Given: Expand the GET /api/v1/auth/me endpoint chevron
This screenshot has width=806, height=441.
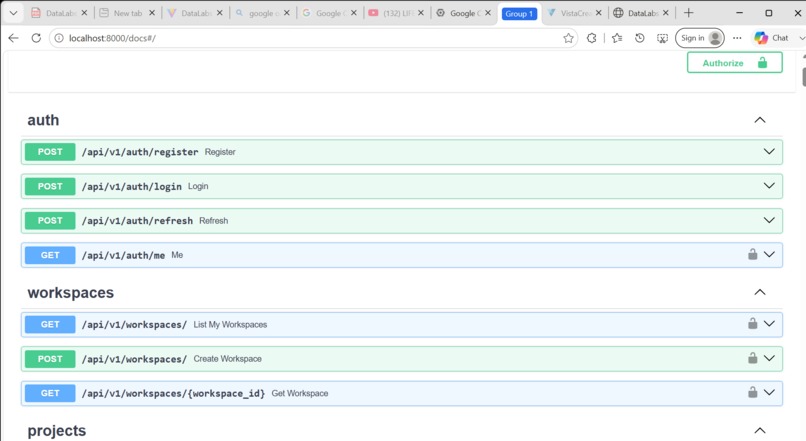Looking at the screenshot, I should tap(769, 254).
